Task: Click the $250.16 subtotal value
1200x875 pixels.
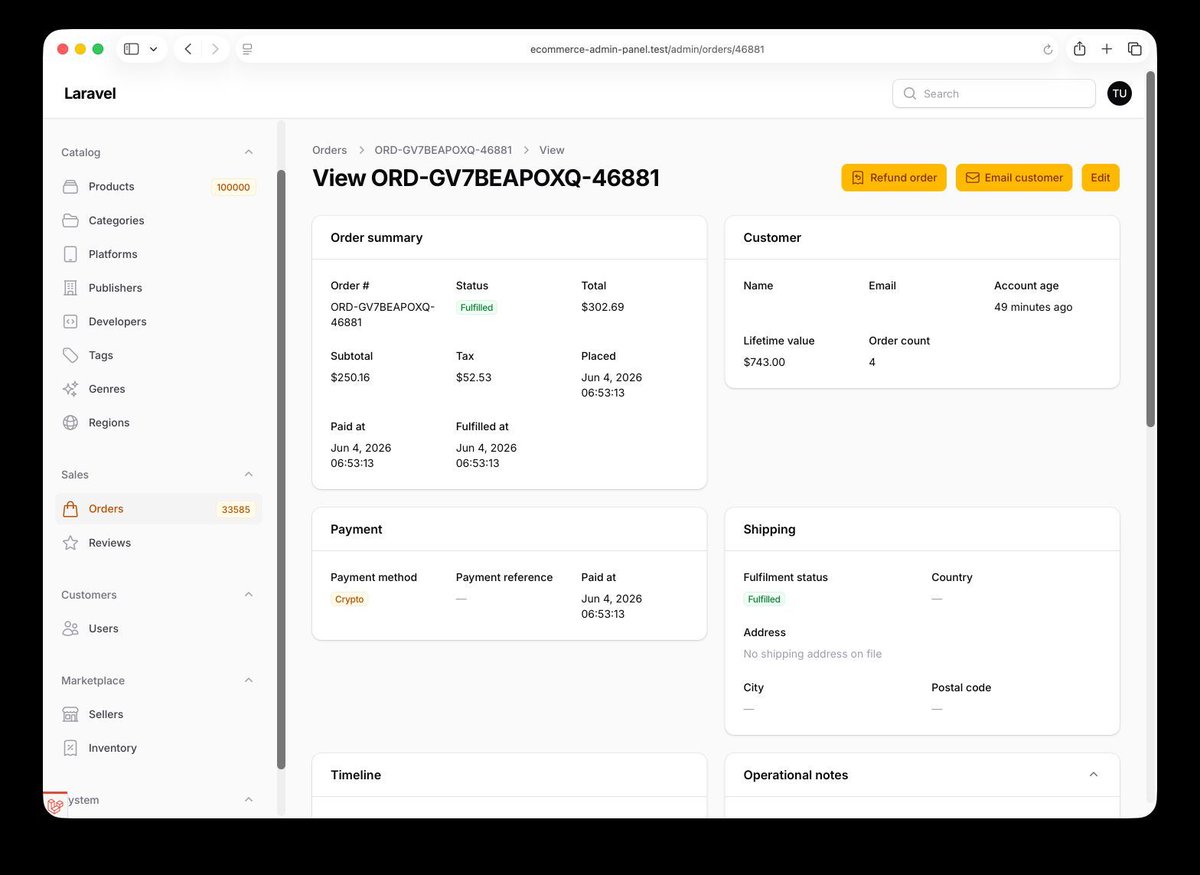Action: tap(350, 377)
